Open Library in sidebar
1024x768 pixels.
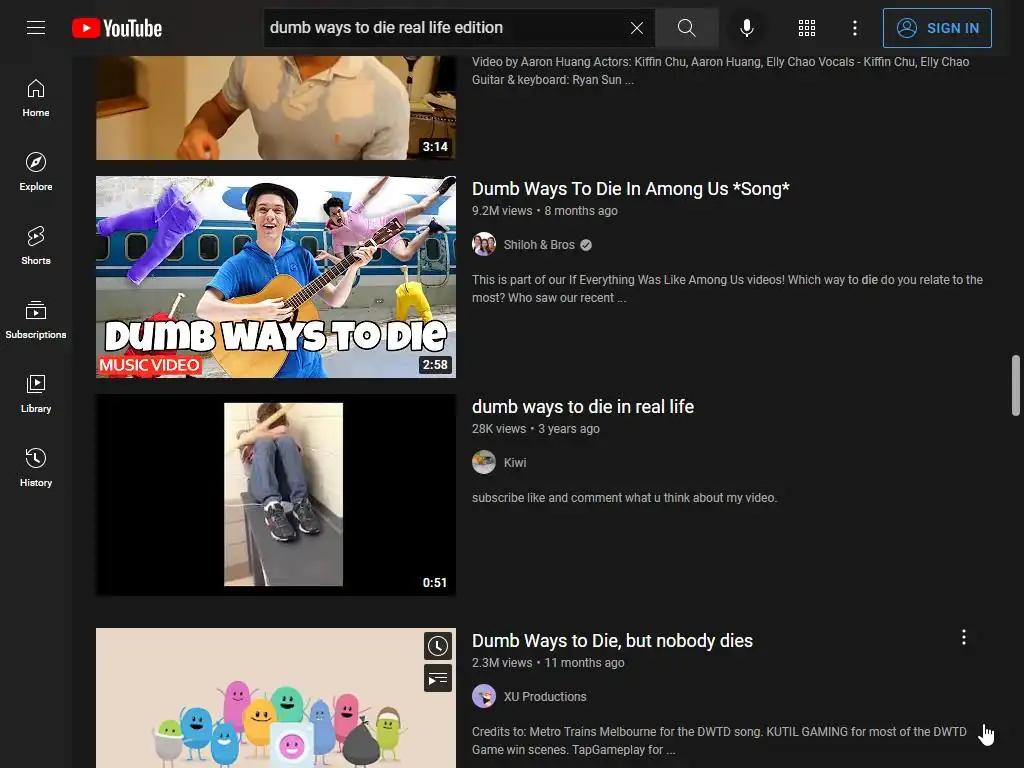[36, 393]
